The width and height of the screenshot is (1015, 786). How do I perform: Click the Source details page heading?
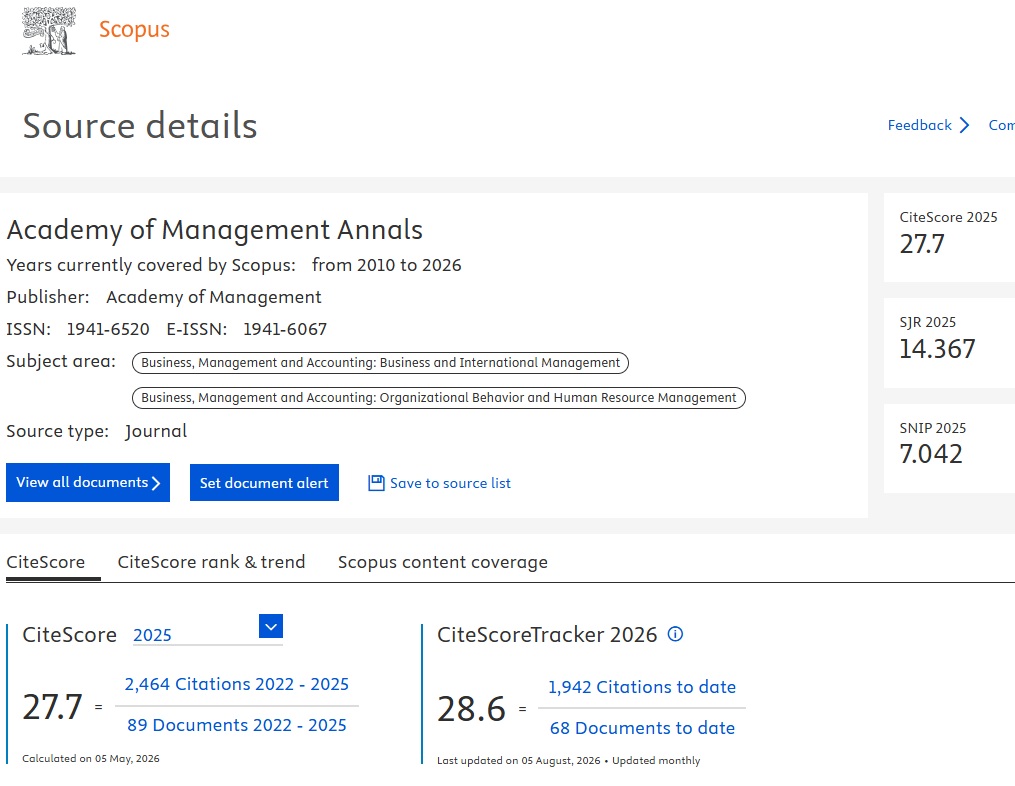[140, 126]
